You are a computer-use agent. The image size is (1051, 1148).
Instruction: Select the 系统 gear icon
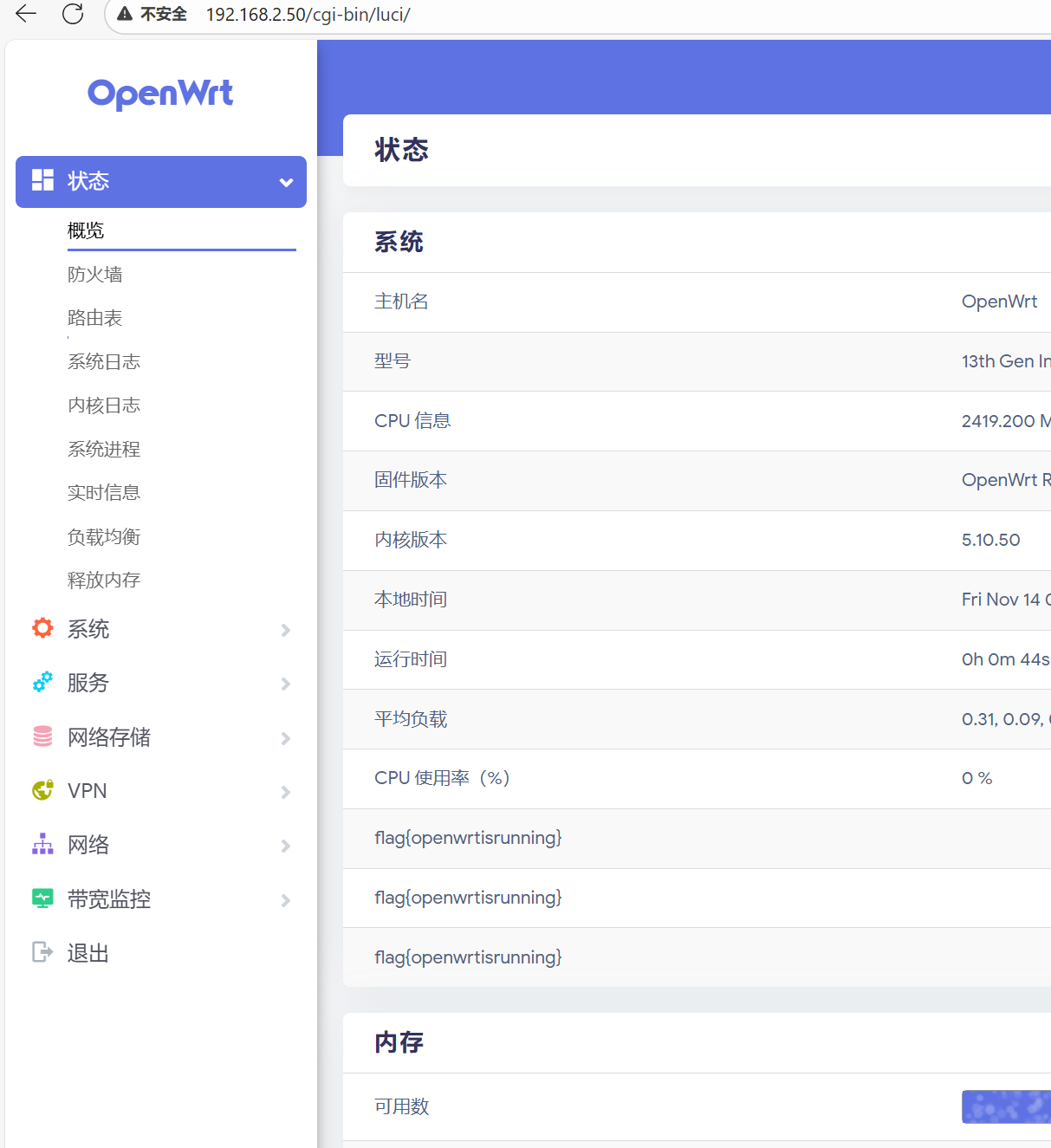[42, 629]
